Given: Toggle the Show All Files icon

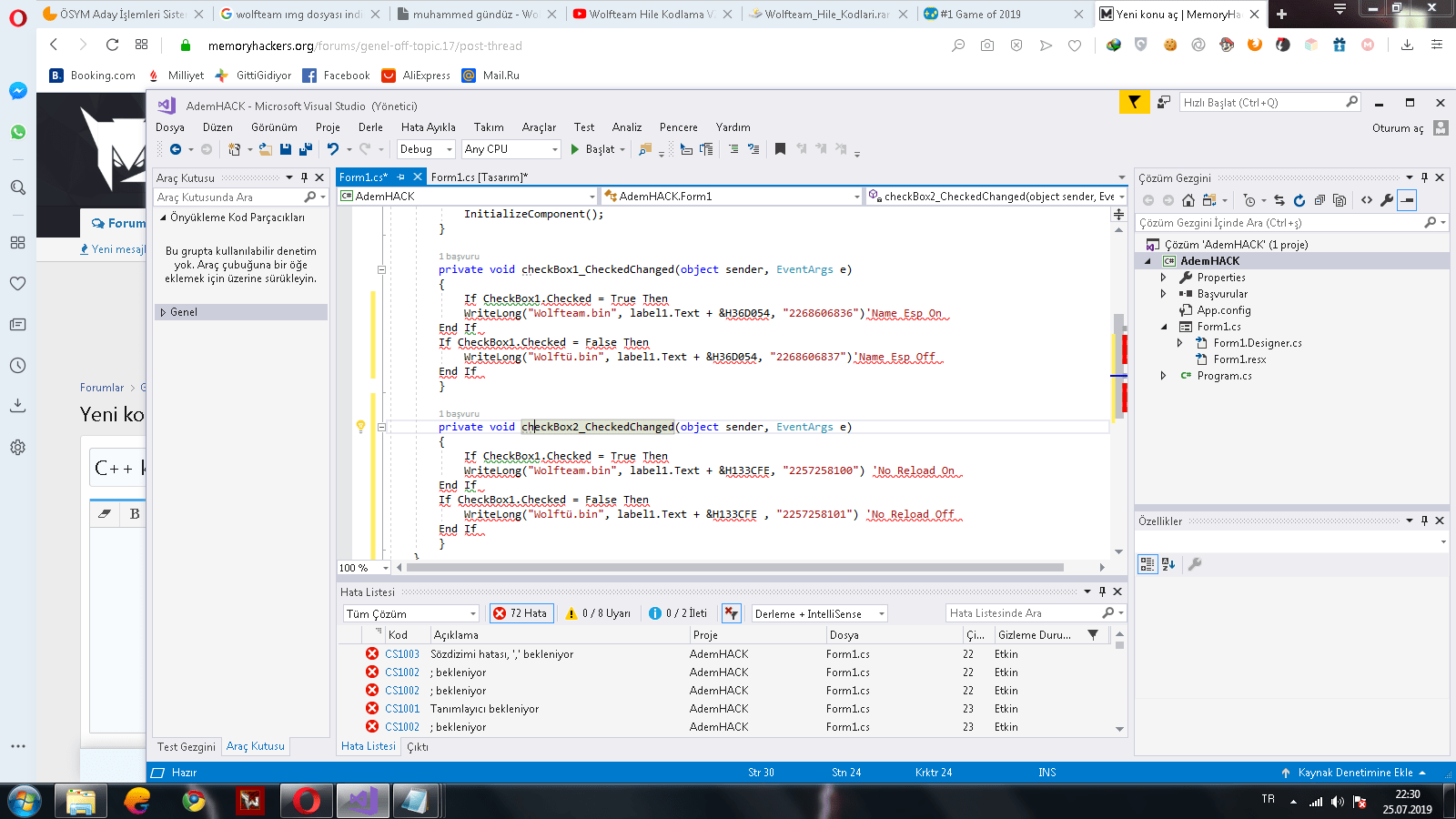Looking at the screenshot, I should point(1340,200).
